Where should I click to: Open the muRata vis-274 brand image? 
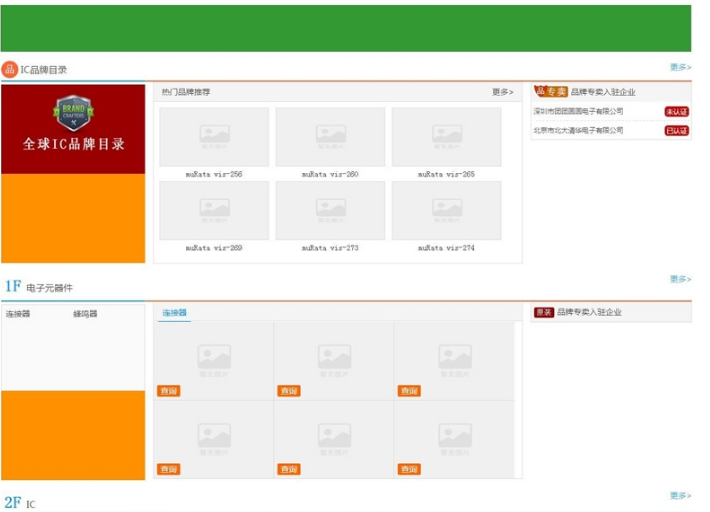tap(446, 210)
